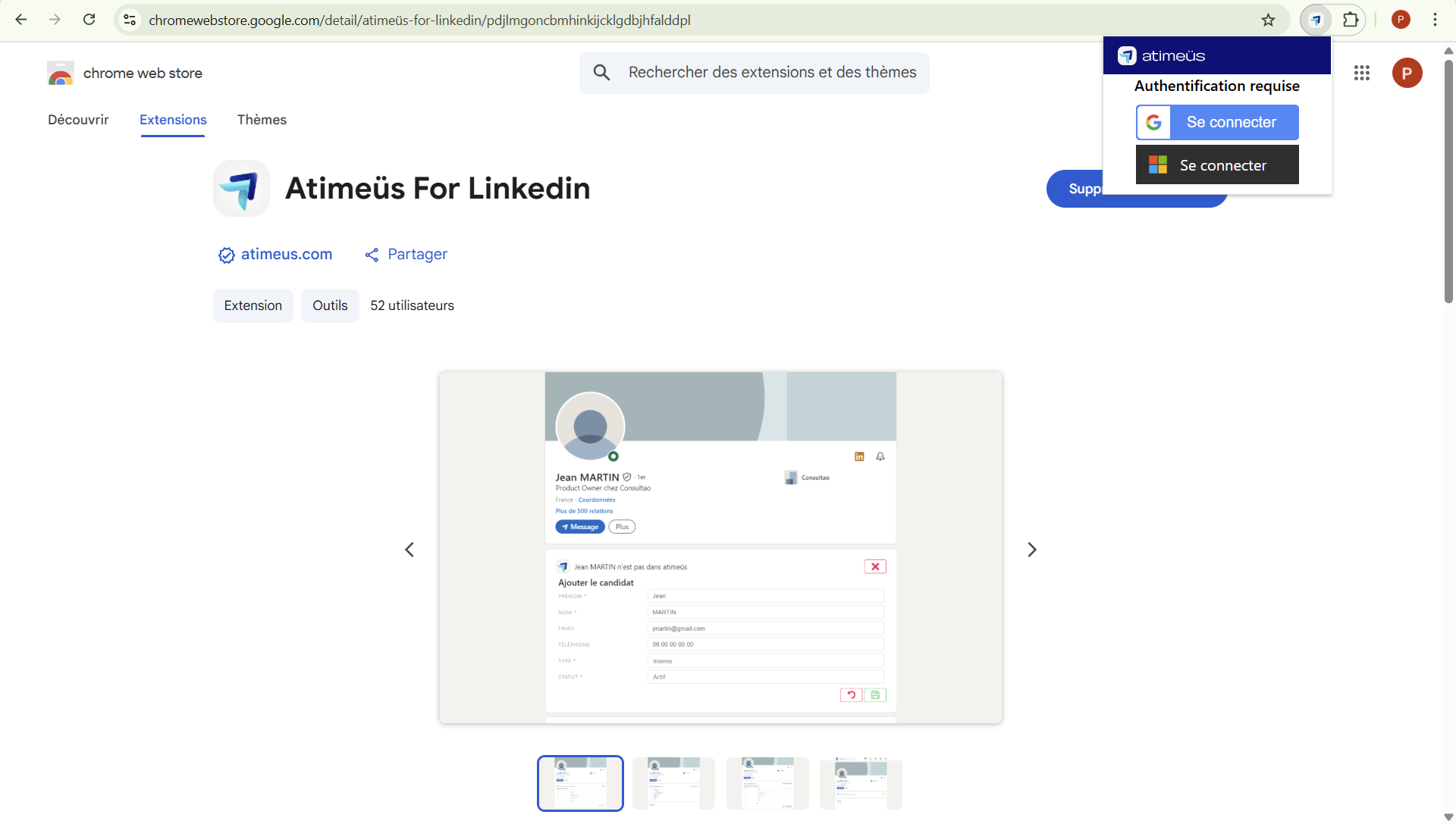
Task: Click the Atimeüs extension toolbar icon
Action: (1316, 20)
